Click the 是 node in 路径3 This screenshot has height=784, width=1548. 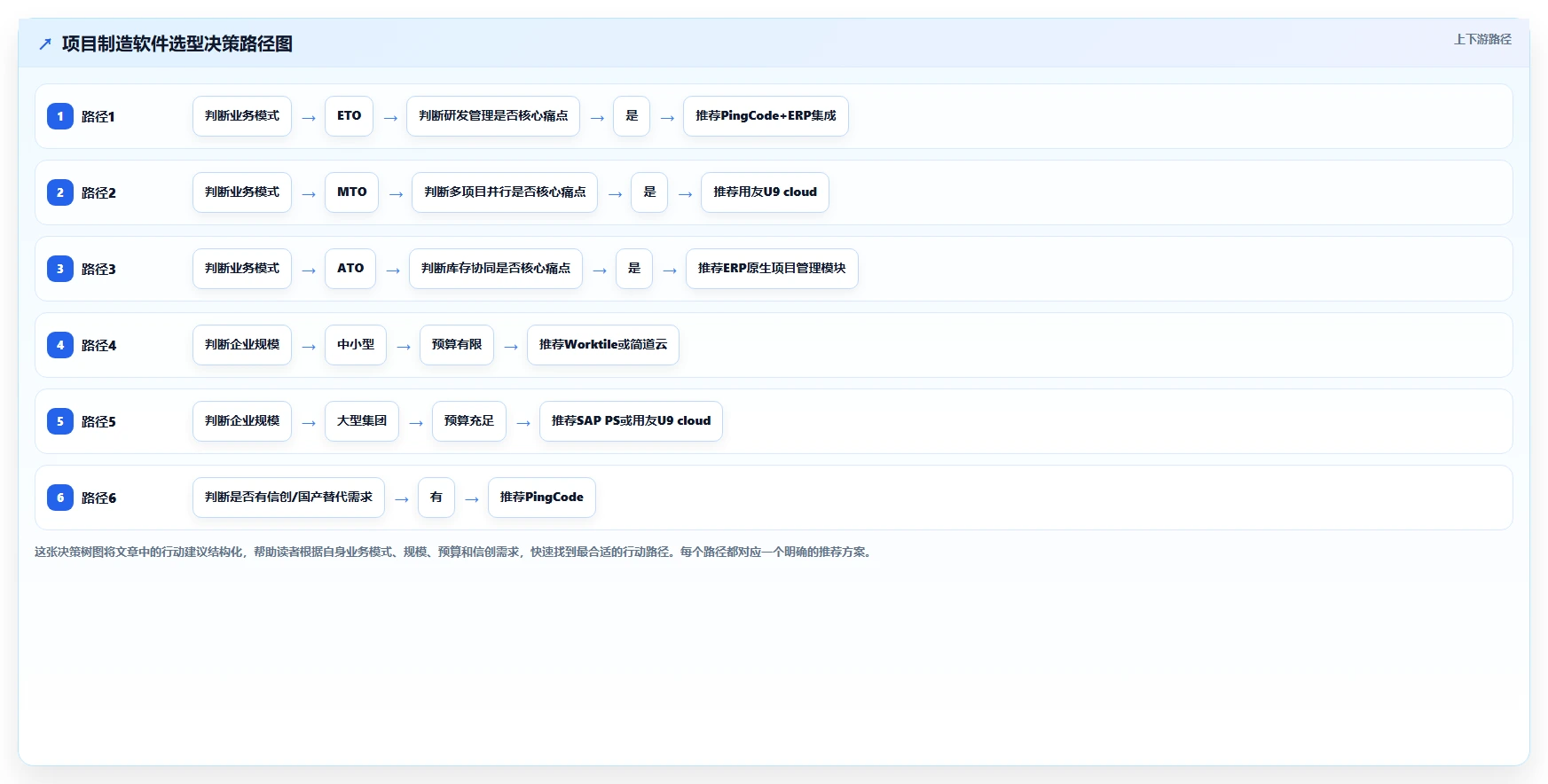click(634, 269)
